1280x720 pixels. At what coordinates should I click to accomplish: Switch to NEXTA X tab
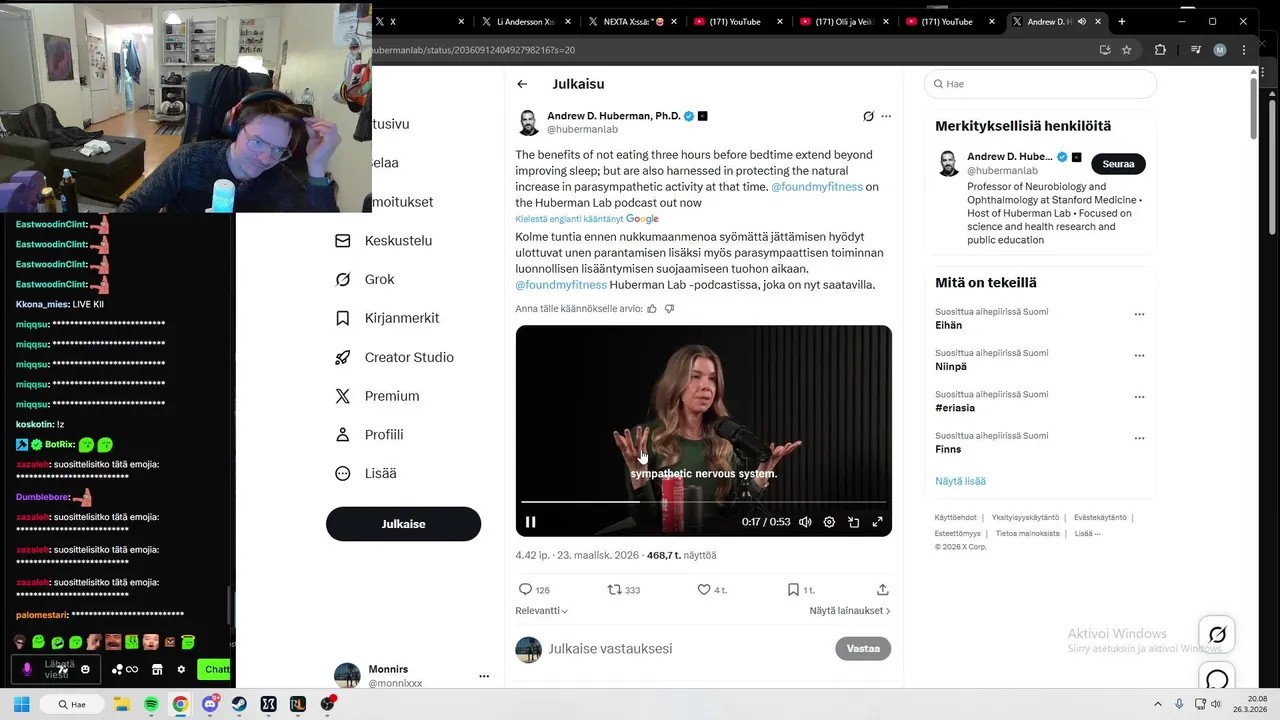pos(634,21)
